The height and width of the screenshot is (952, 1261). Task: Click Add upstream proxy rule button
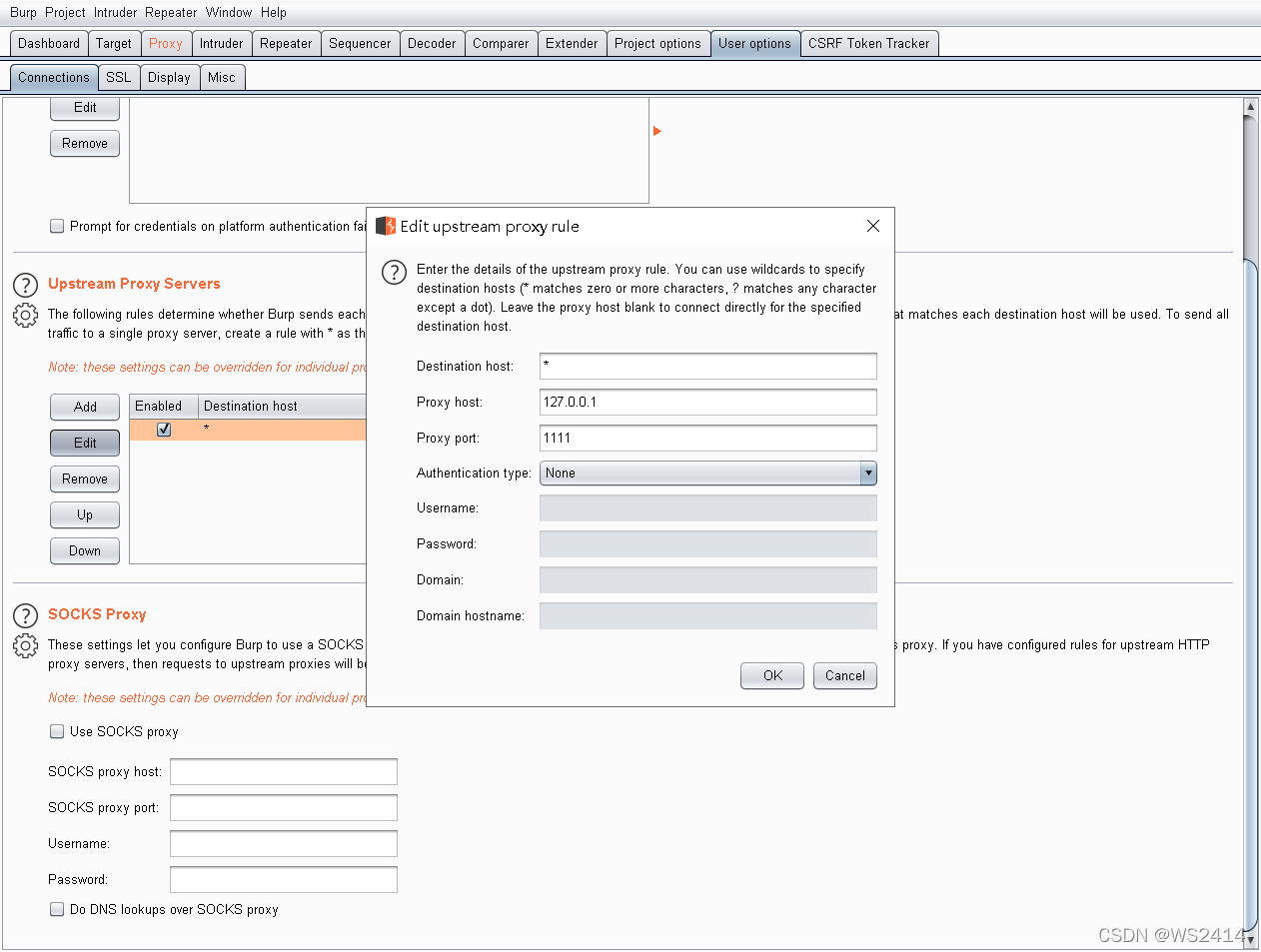pyautogui.click(x=85, y=407)
